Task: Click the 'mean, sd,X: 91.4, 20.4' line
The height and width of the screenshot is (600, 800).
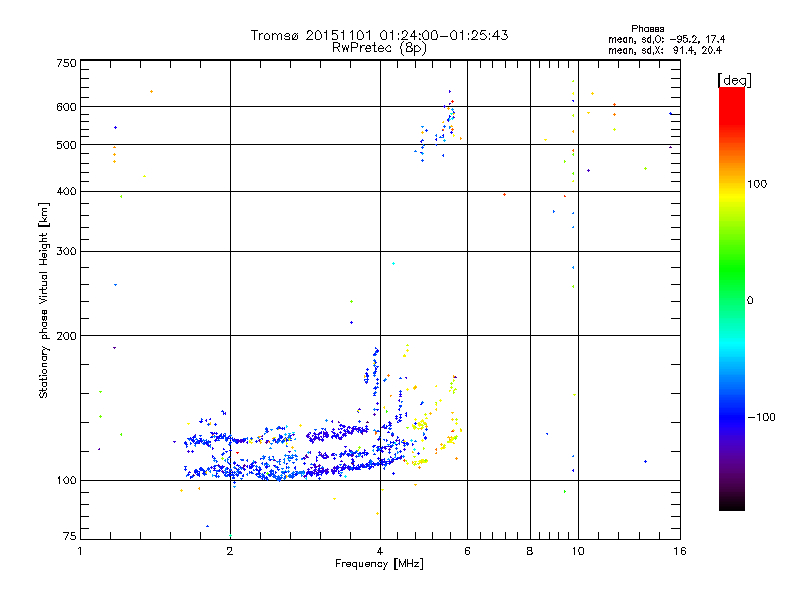Action: (x=665, y=50)
